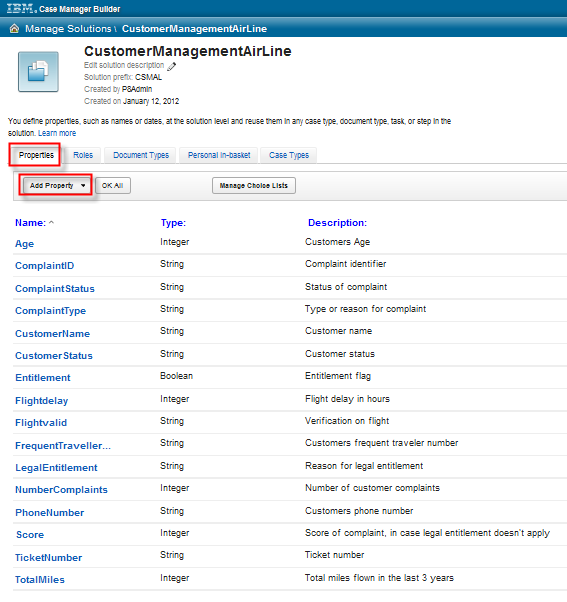Open the Flightvalid property
Image resolution: width=567 pixels, height=602 pixels.
tap(41, 423)
